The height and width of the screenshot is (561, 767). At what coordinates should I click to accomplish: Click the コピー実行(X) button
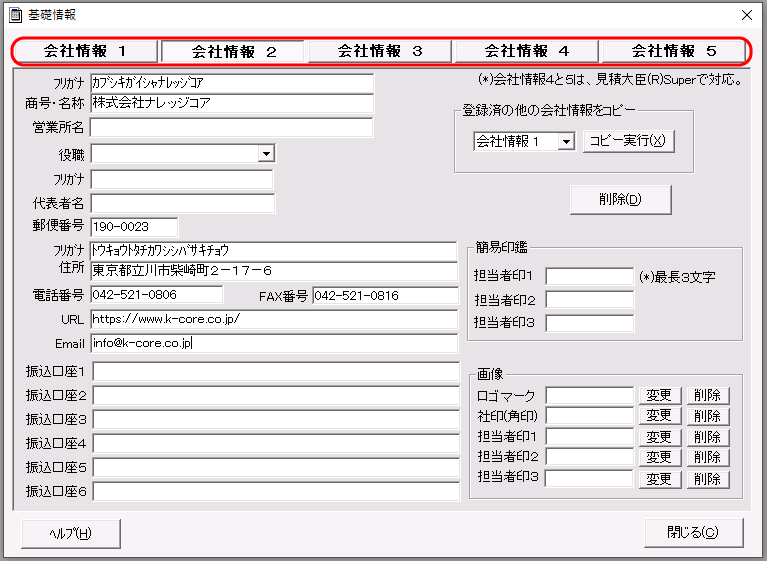point(629,141)
